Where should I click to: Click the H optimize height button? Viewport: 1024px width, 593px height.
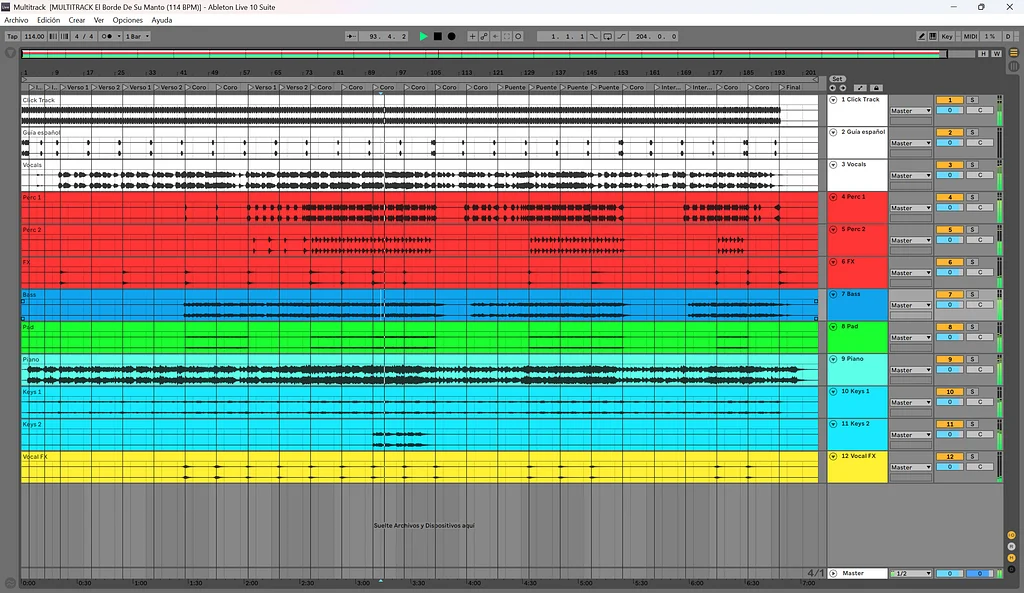point(983,54)
